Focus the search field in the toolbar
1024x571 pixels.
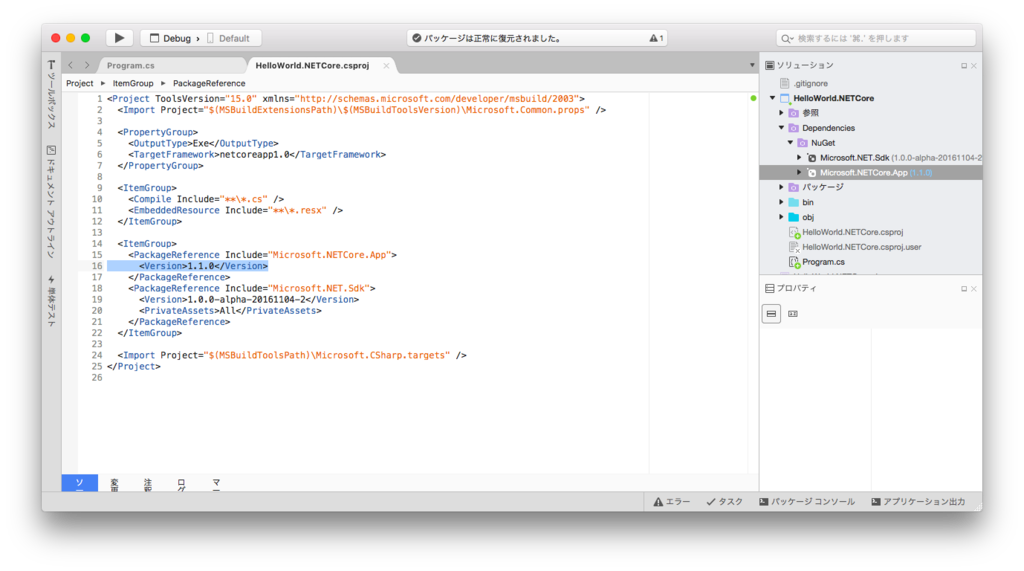click(x=876, y=39)
